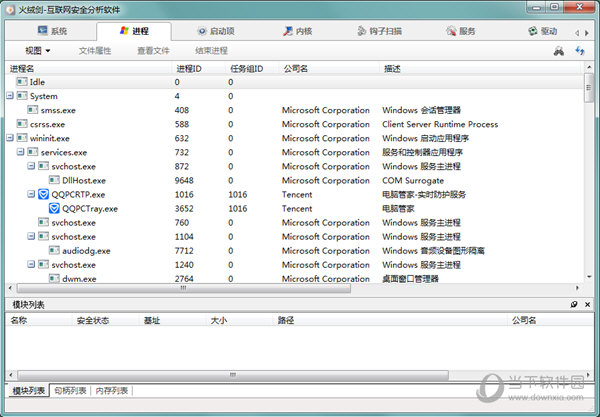
Task: Select the Idle process row
Action: click(295, 82)
